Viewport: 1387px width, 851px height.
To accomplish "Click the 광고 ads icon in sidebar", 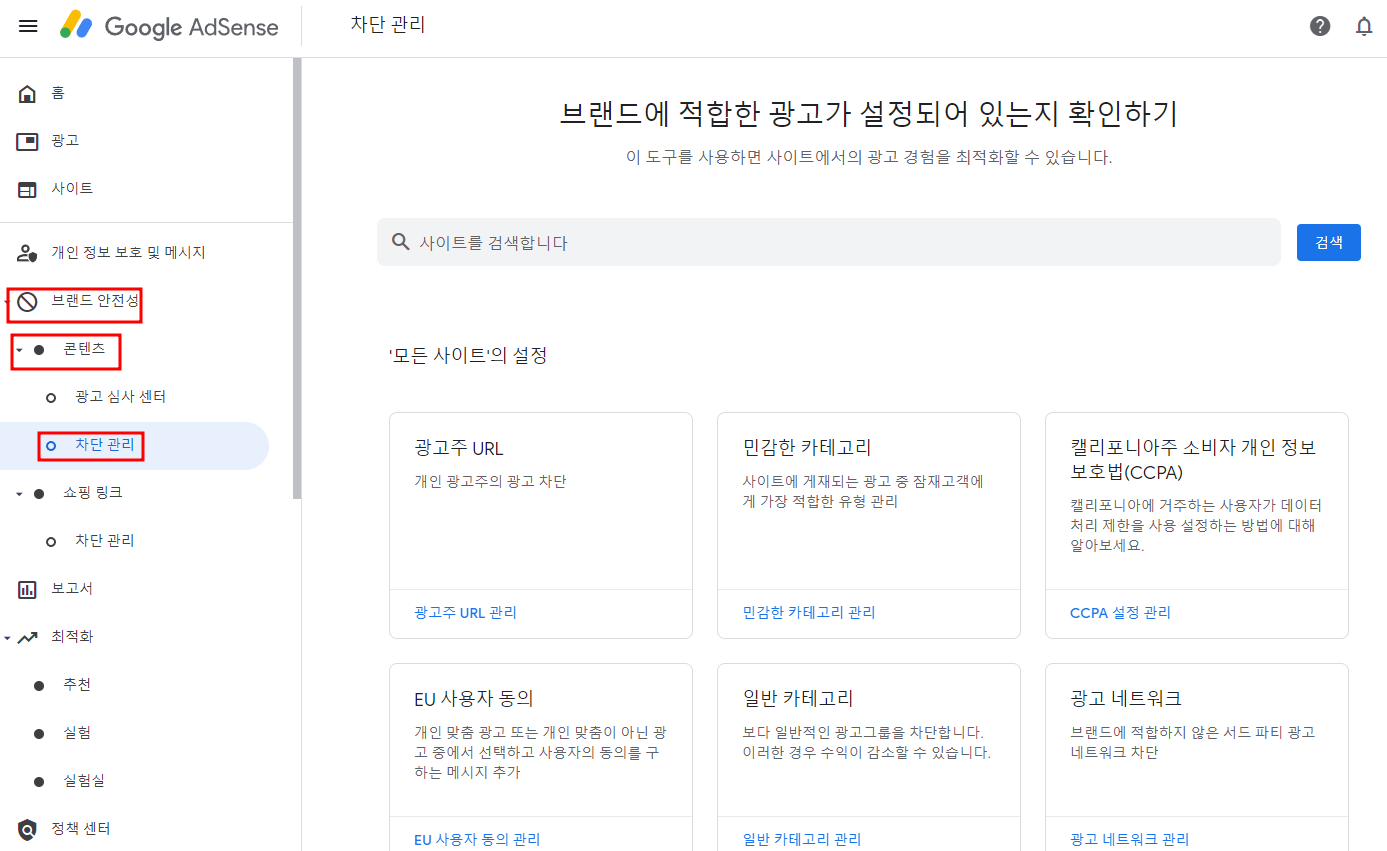I will pos(27,141).
